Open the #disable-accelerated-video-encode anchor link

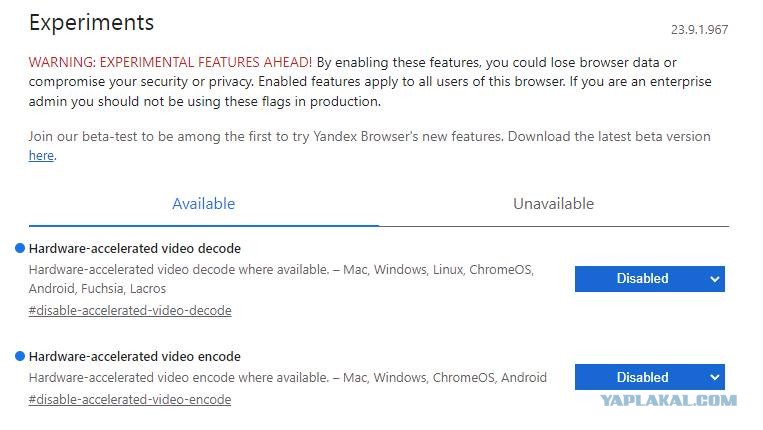tap(130, 399)
